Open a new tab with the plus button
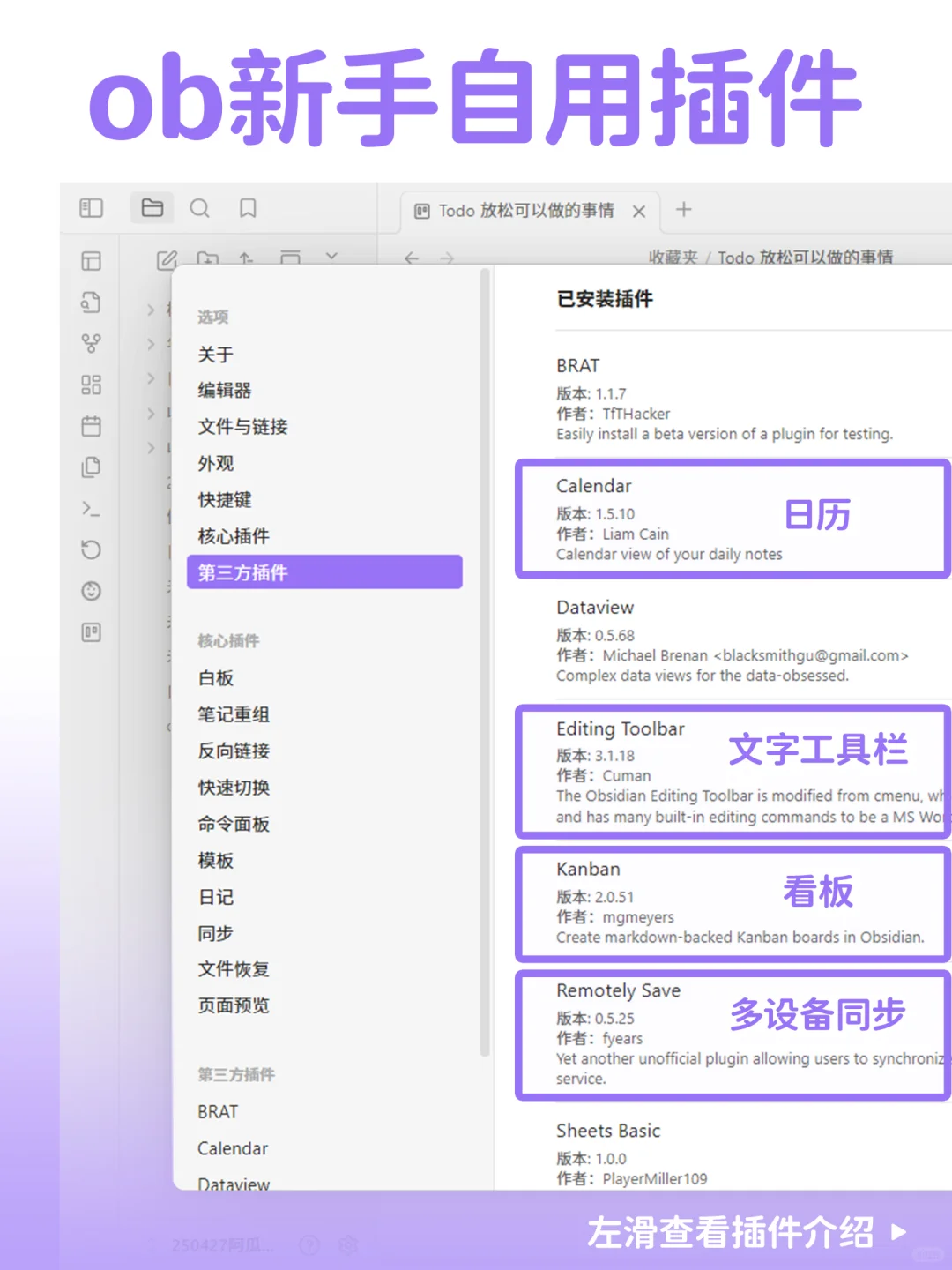 [683, 209]
